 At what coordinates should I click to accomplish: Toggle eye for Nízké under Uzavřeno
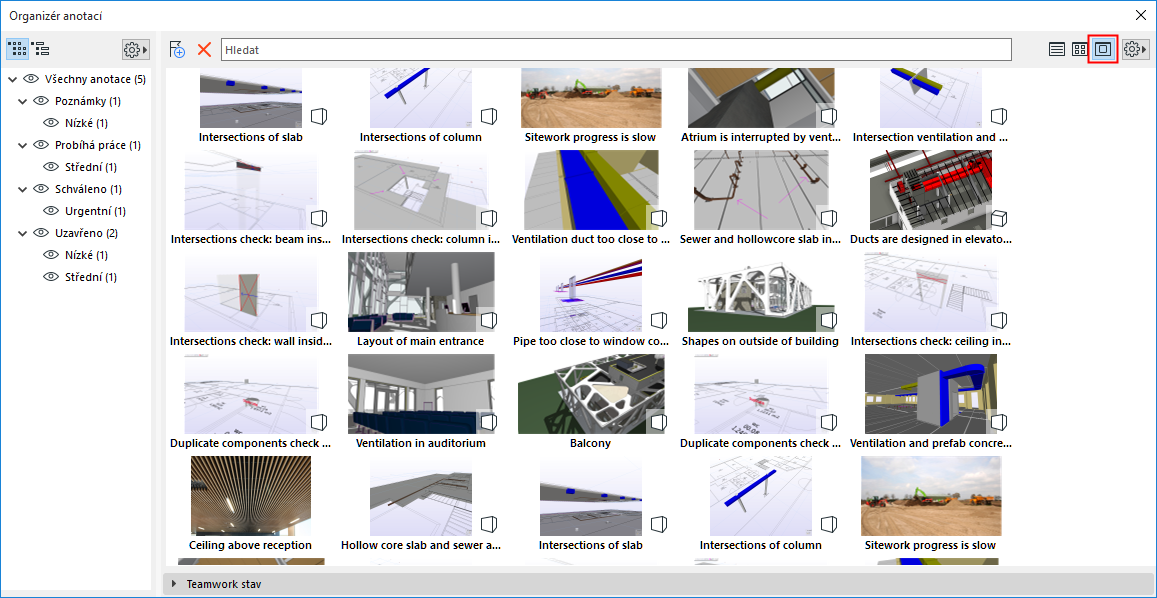click(x=52, y=255)
